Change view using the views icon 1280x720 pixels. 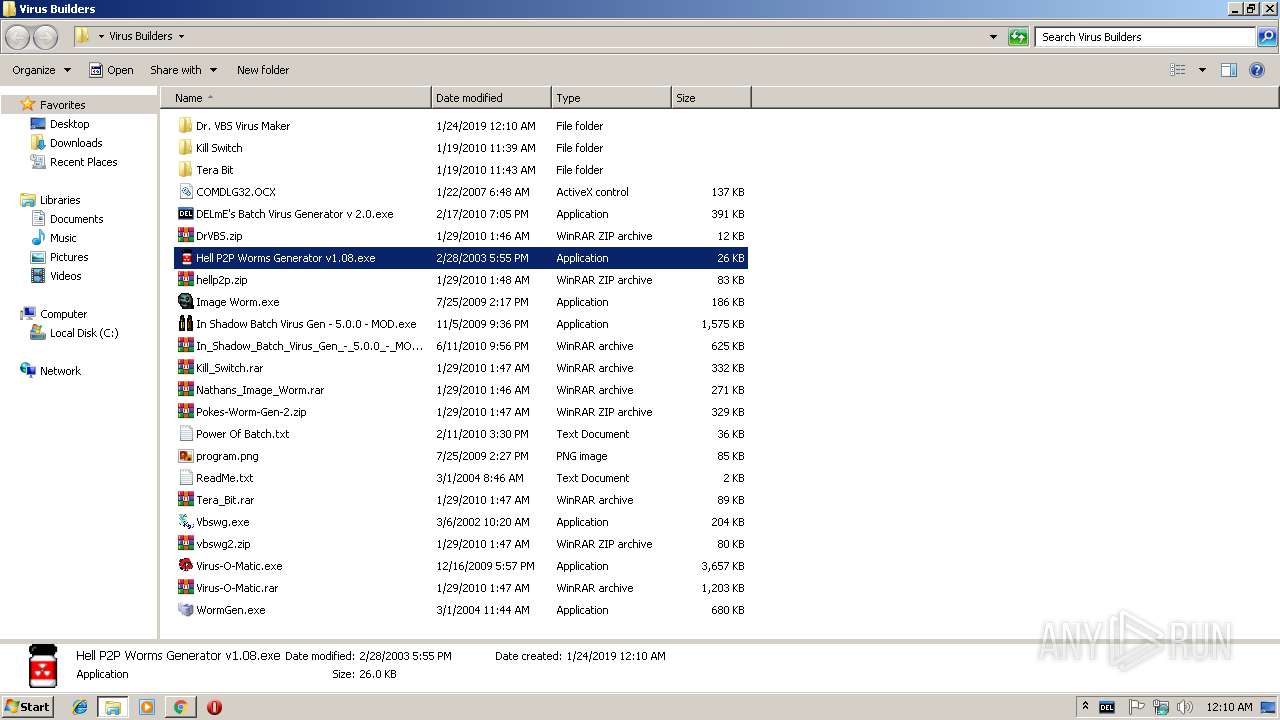(x=1178, y=70)
